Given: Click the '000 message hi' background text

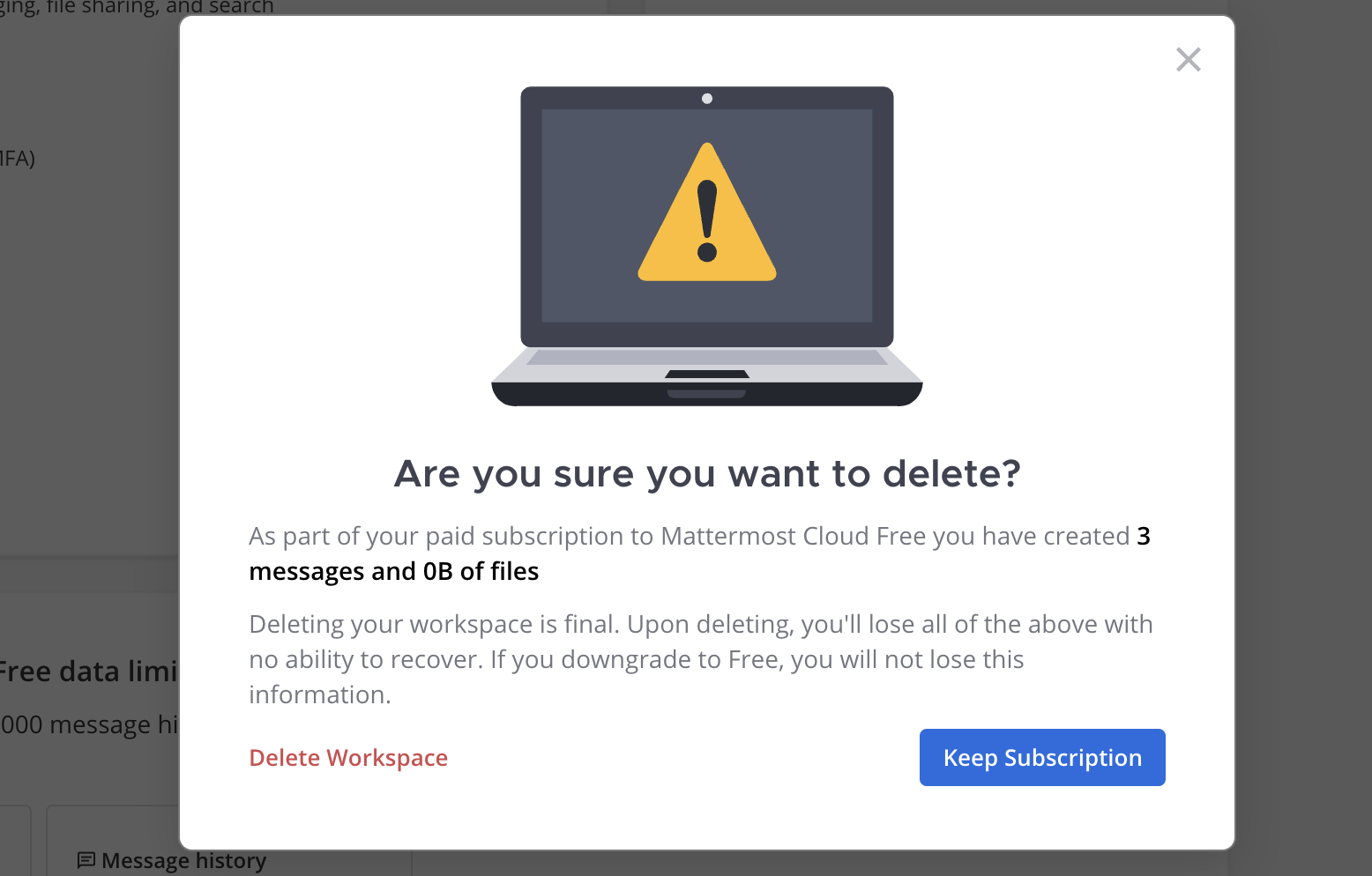Looking at the screenshot, I should point(88,724).
